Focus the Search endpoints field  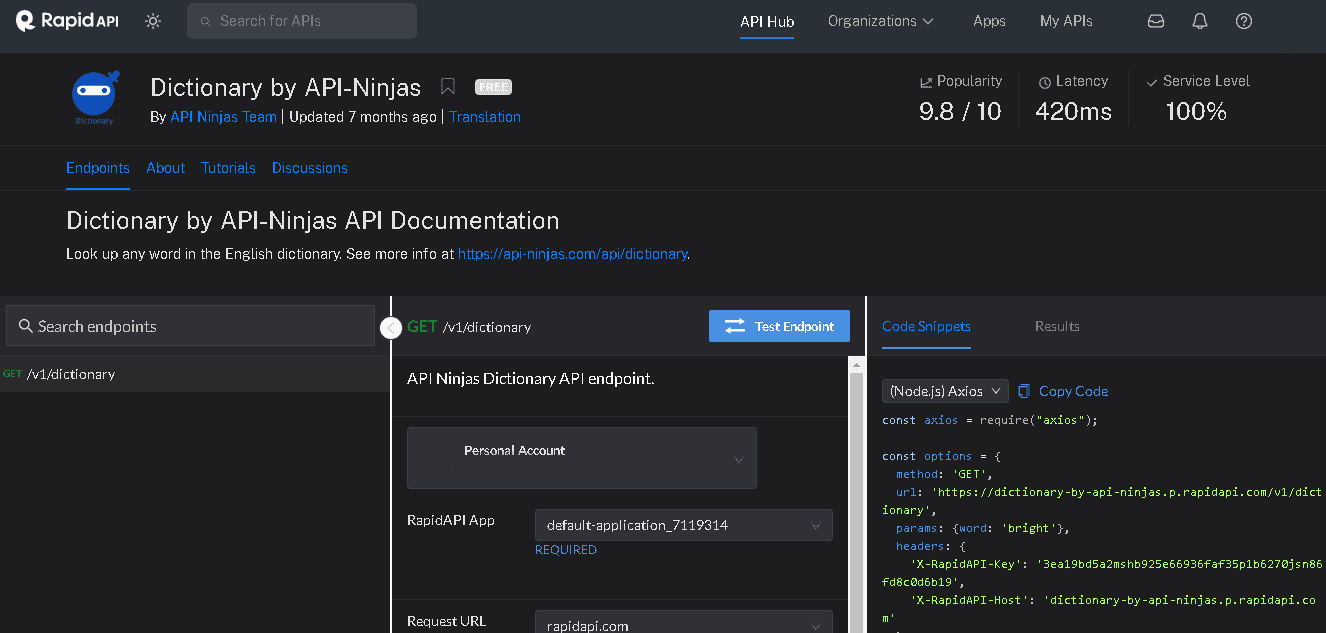click(x=191, y=326)
